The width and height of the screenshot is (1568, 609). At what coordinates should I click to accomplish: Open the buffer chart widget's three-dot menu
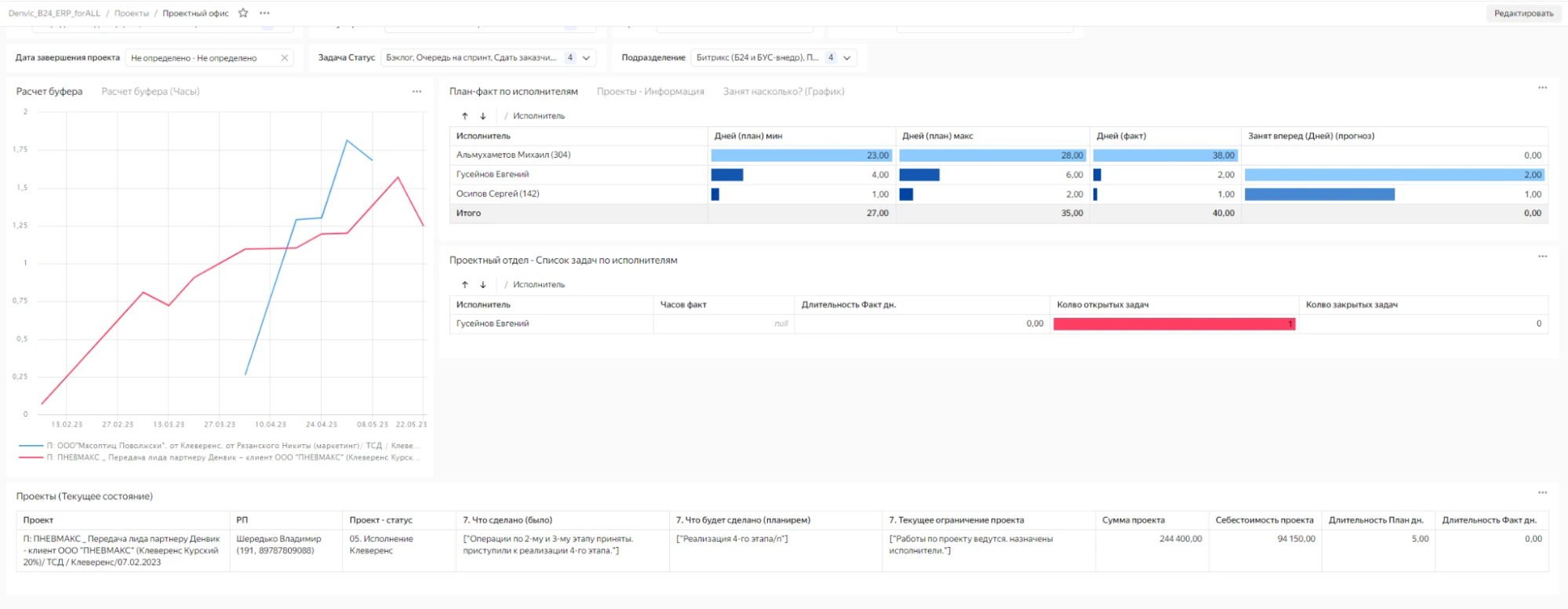click(417, 92)
